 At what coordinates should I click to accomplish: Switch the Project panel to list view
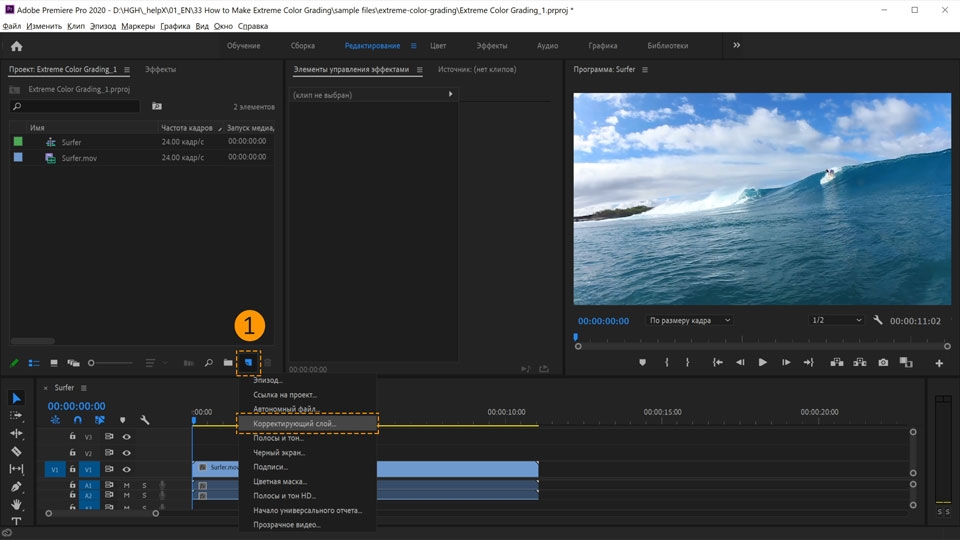click(34, 363)
